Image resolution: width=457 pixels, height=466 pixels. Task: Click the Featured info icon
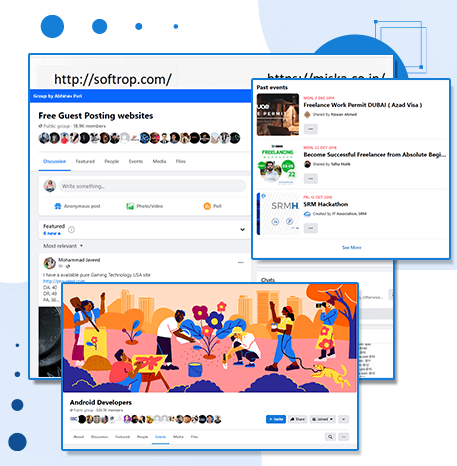tap(71, 229)
